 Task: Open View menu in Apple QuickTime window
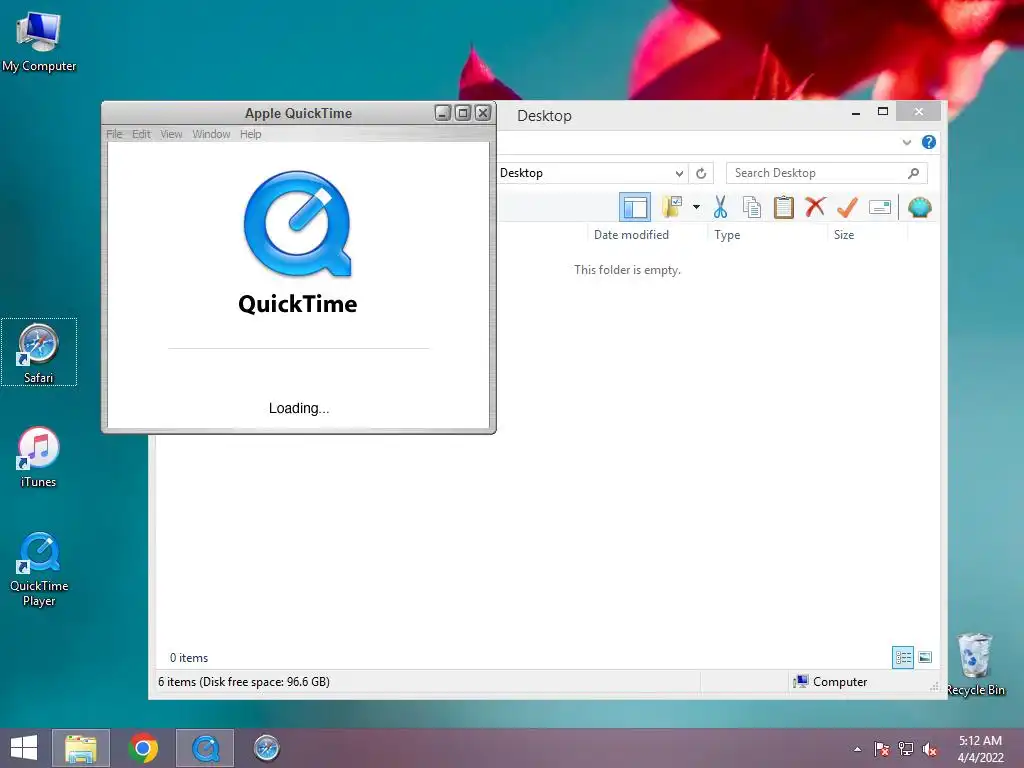171,134
